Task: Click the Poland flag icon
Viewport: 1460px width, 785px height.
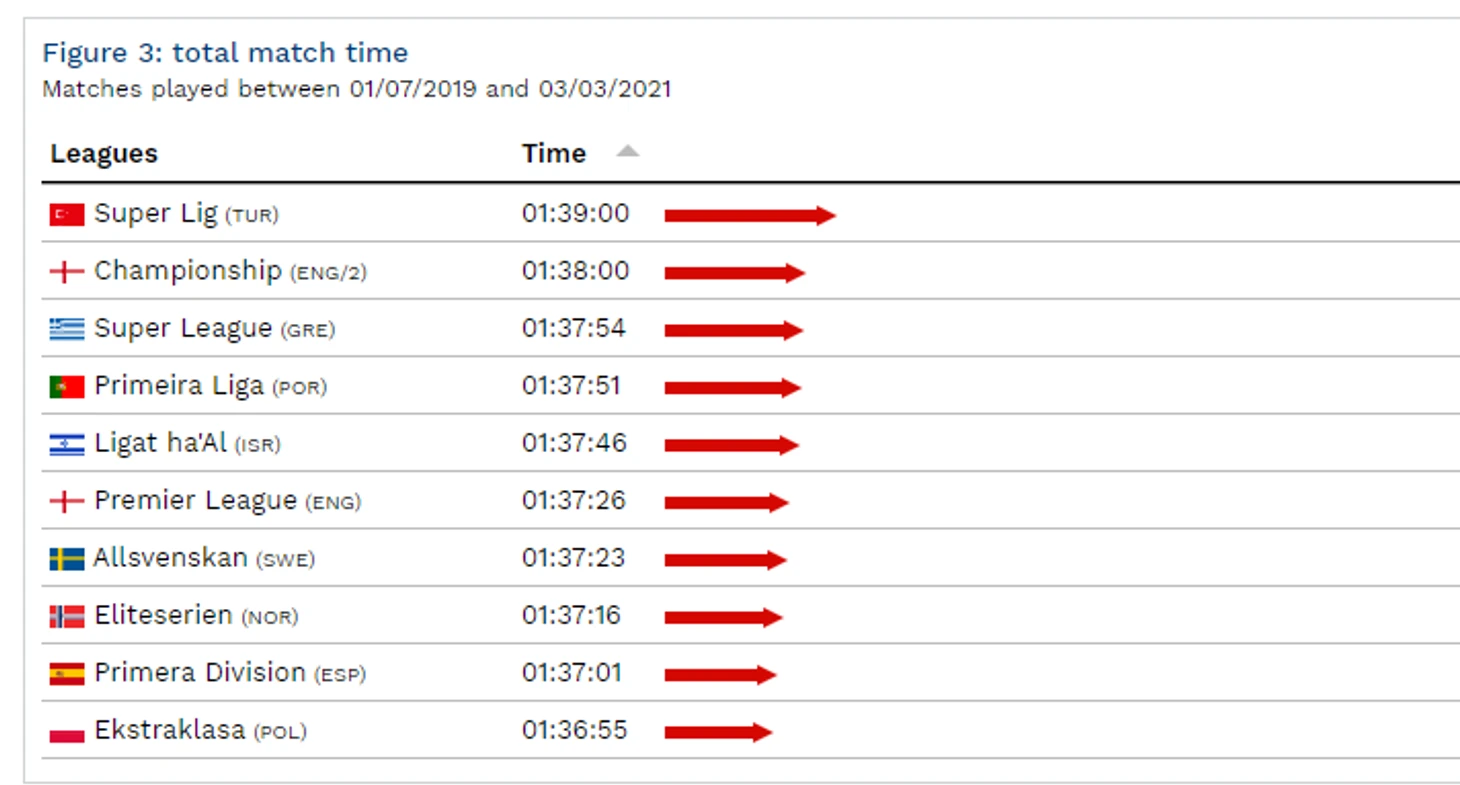Action: click(67, 732)
